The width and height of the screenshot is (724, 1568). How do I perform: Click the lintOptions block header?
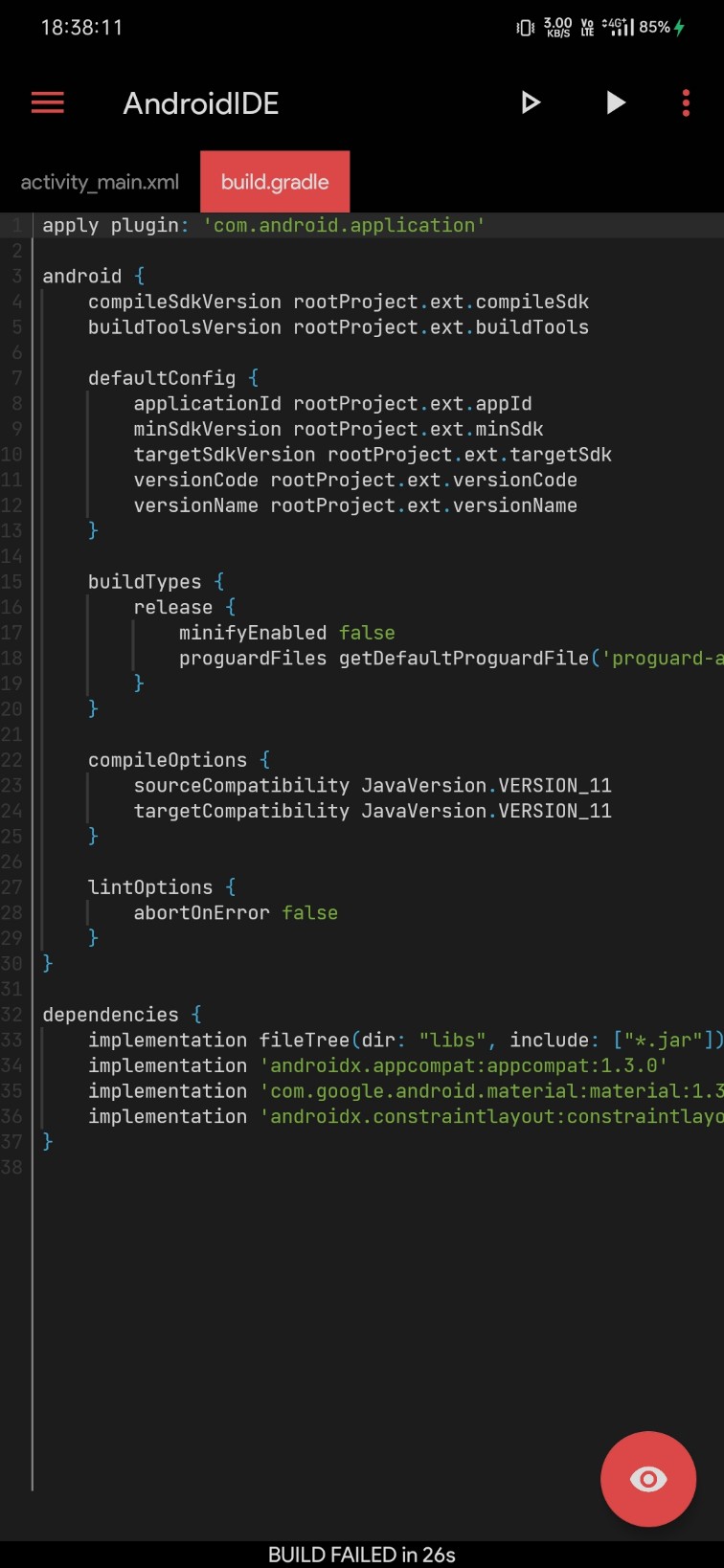(162, 887)
